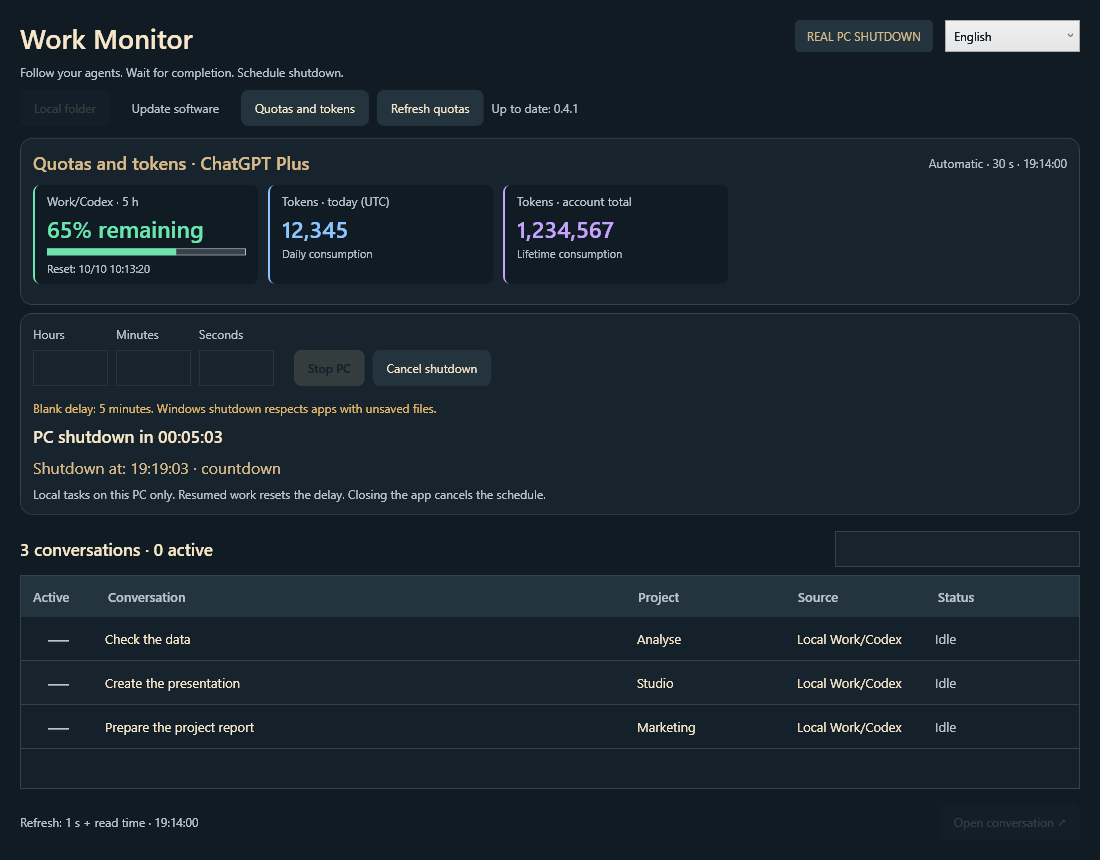Click the Status column header

coord(955,598)
